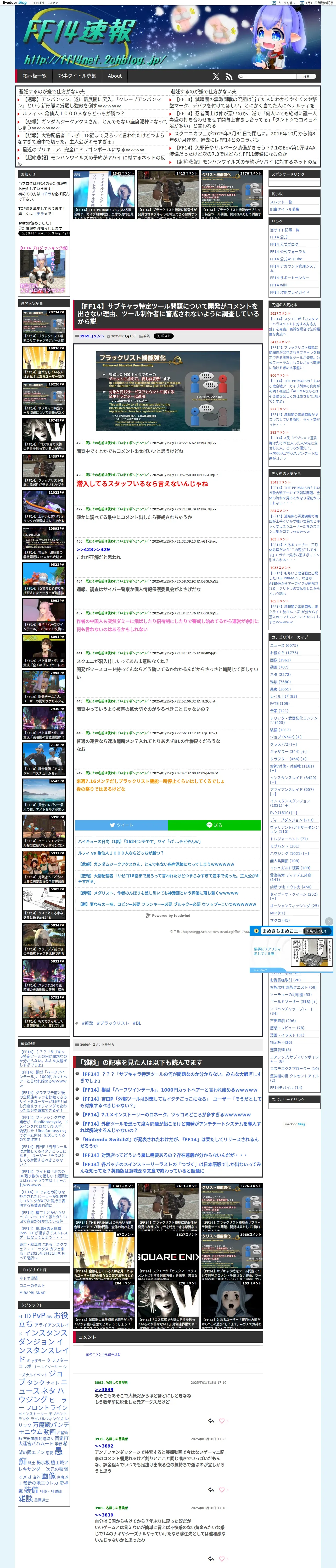Select the #ブラックリスト tag
This screenshot has height=1568, width=336.
coord(113,1023)
